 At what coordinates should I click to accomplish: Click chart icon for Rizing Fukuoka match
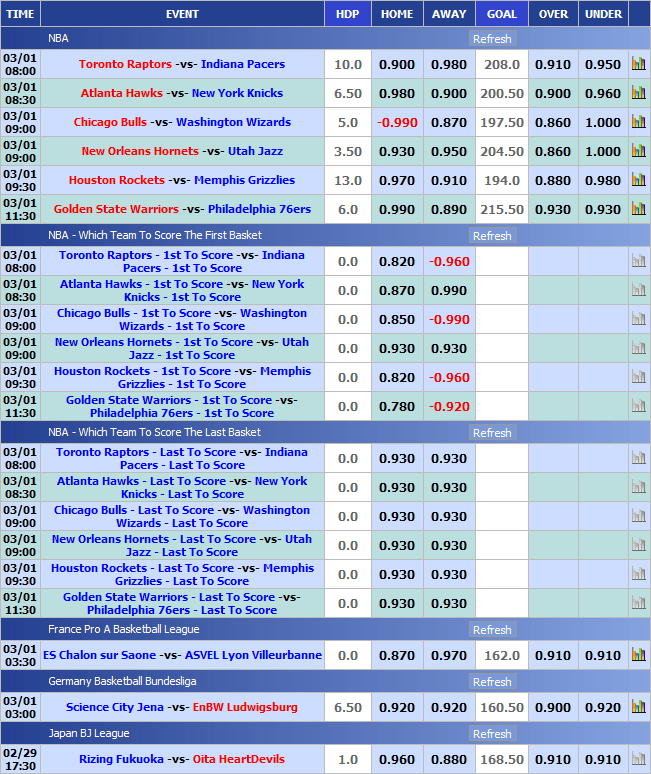point(638,759)
